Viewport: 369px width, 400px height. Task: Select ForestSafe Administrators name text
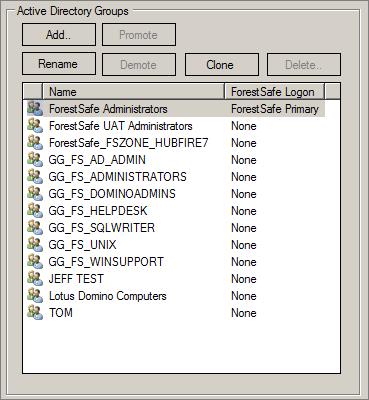108,109
